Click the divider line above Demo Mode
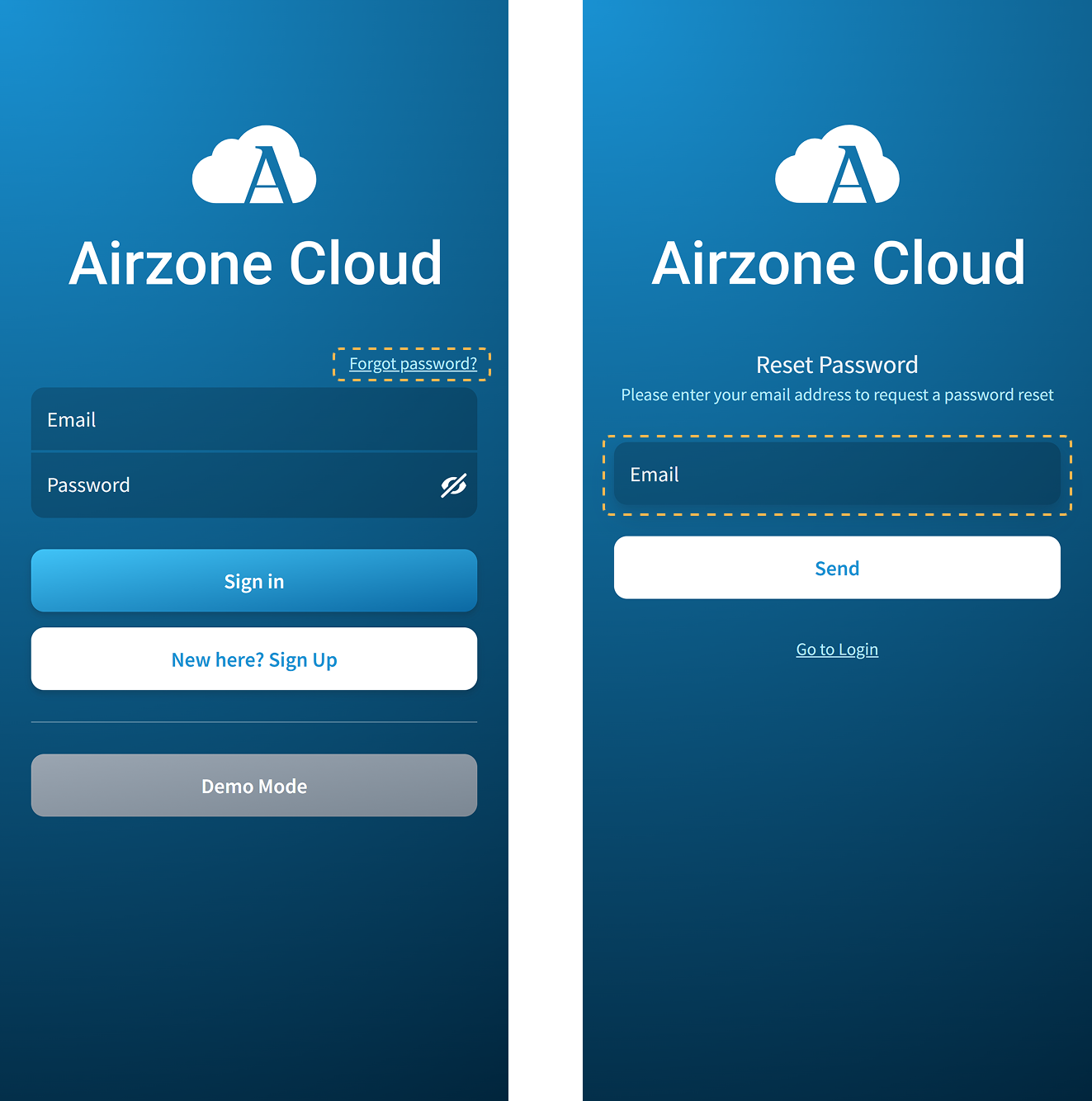 click(x=253, y=722)
